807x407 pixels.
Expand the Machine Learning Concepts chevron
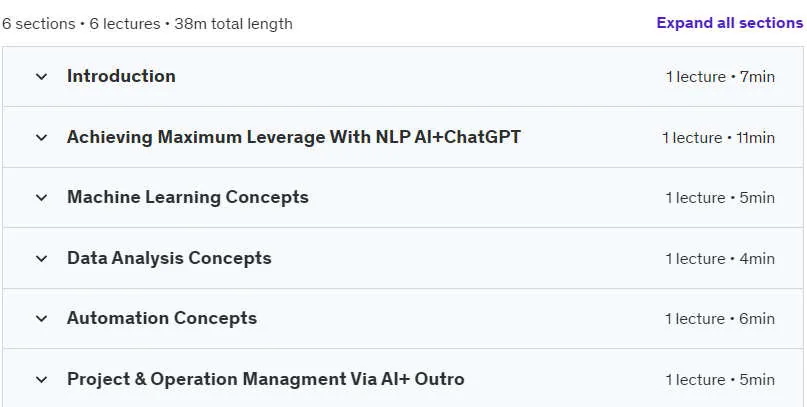coord(41,198)
